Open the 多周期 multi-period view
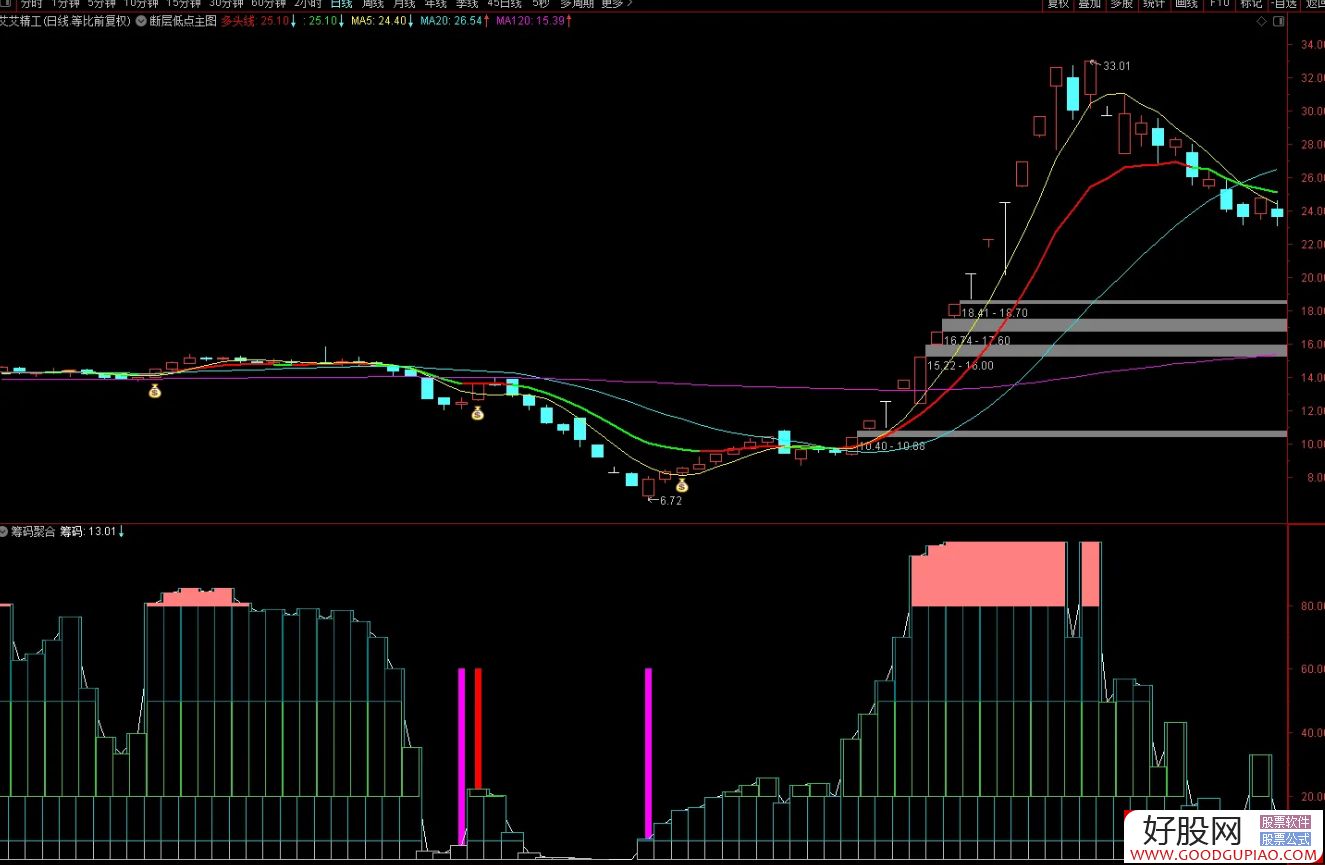Viewport: 1325px width, 865px height. coord(575,4)
